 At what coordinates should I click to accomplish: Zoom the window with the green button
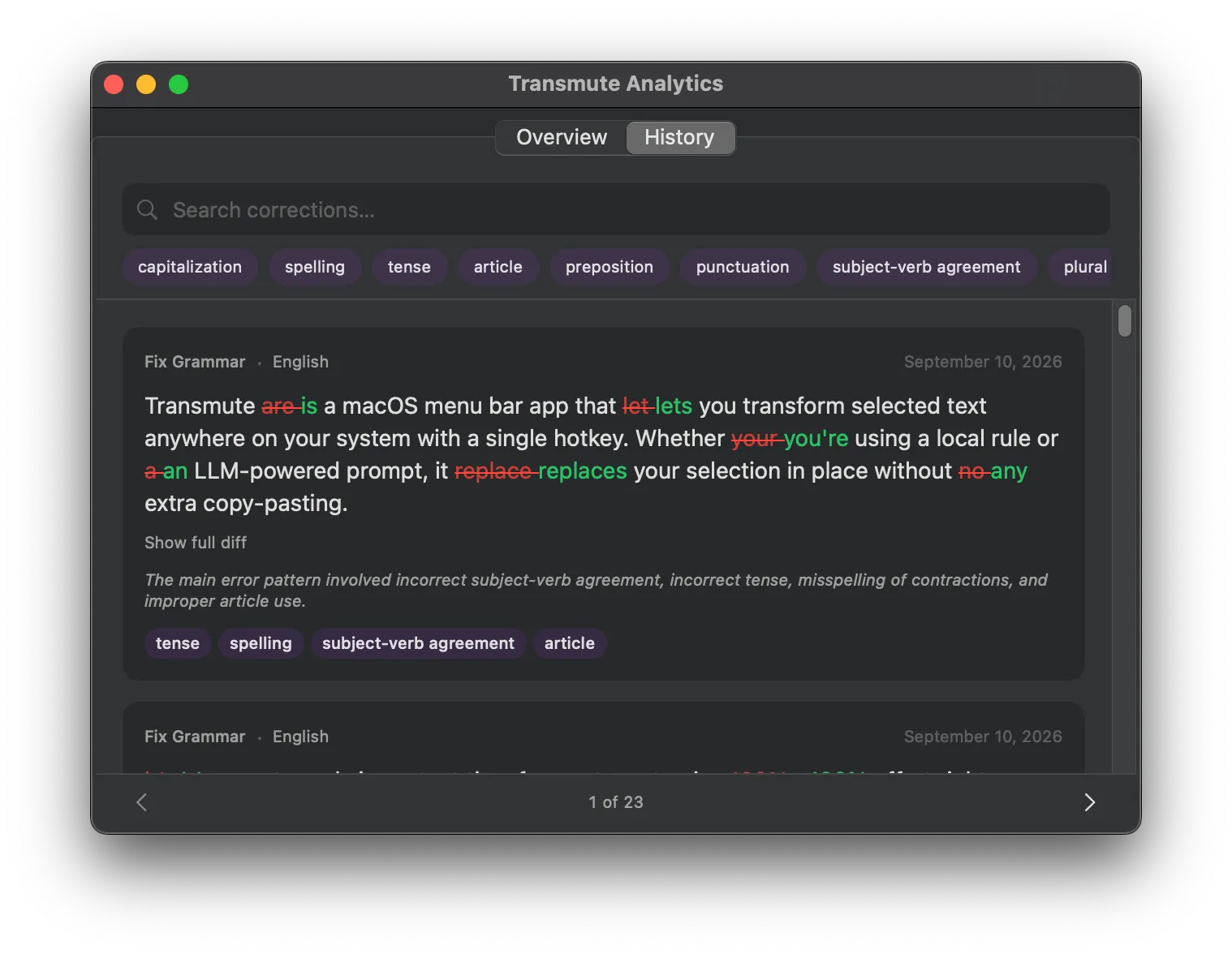click(179, 84)
